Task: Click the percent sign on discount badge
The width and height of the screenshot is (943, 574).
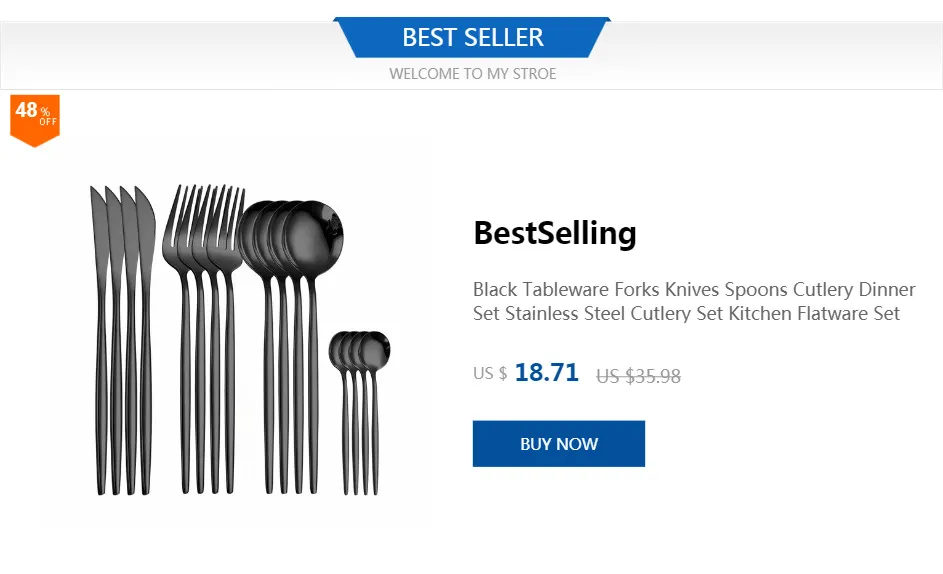Action: point(45,111)
